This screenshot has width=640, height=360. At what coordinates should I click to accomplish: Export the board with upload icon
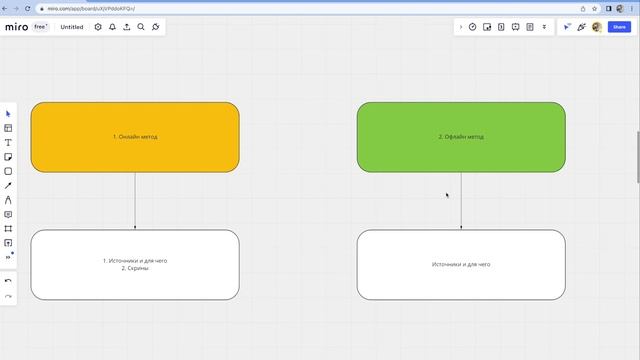[x=127, y=27]
